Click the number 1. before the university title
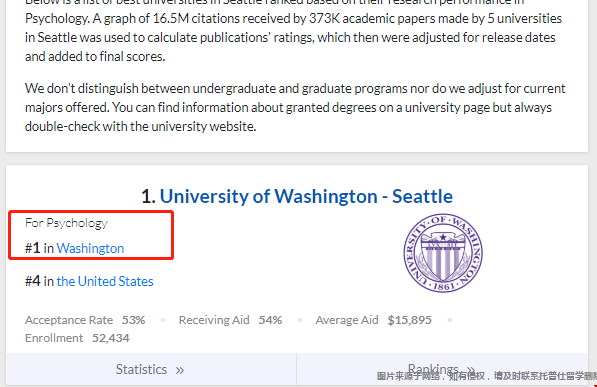597x387 pixels. click(x=148, y=197)
